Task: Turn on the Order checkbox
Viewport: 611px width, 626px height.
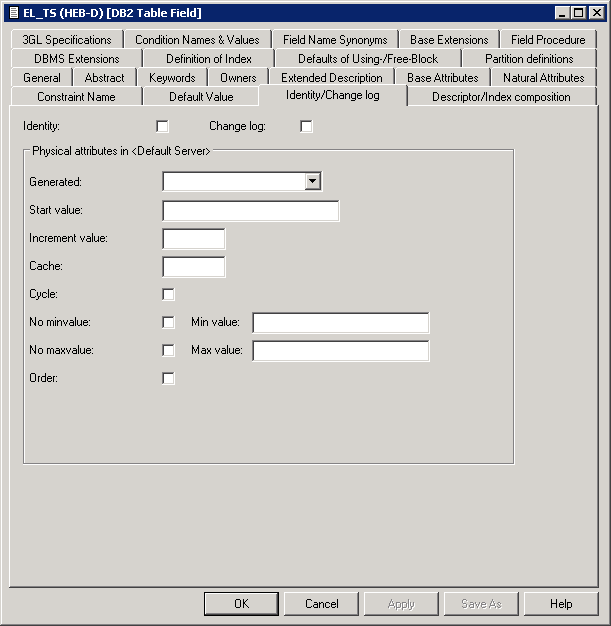Action: pyautogui.click(x=168, y=378)
